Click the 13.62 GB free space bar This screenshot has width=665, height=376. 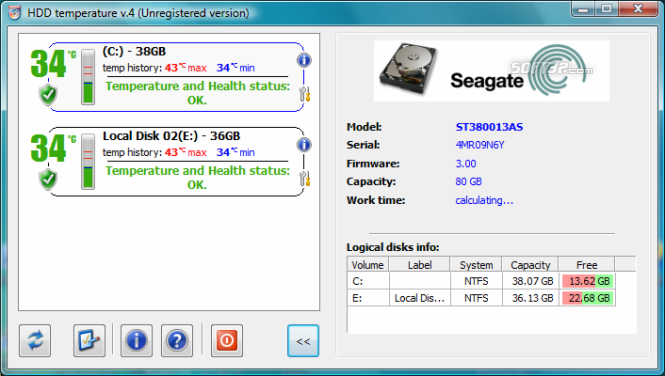pos(587,281)
